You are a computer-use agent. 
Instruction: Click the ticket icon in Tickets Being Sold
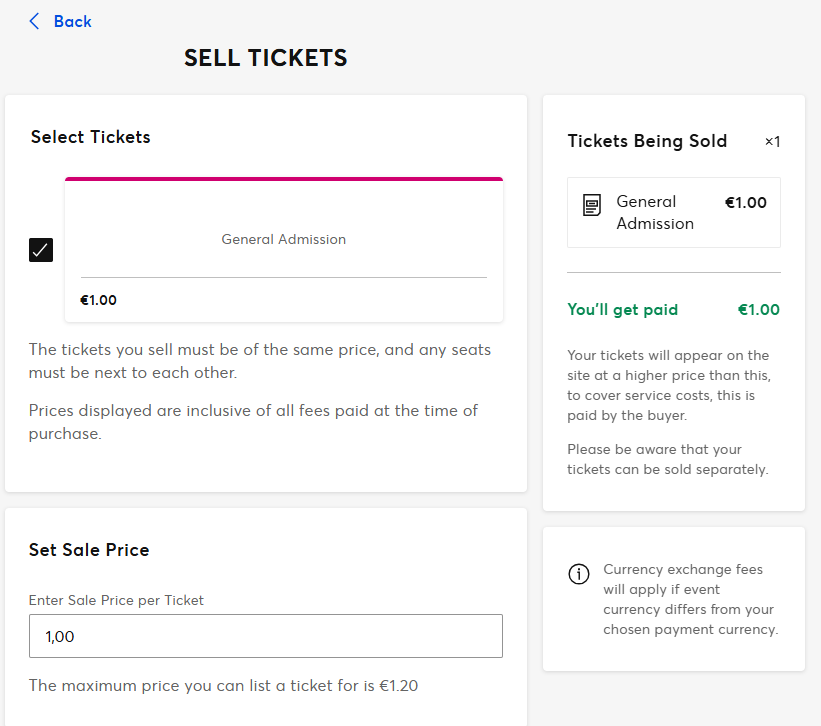(592, 206)
